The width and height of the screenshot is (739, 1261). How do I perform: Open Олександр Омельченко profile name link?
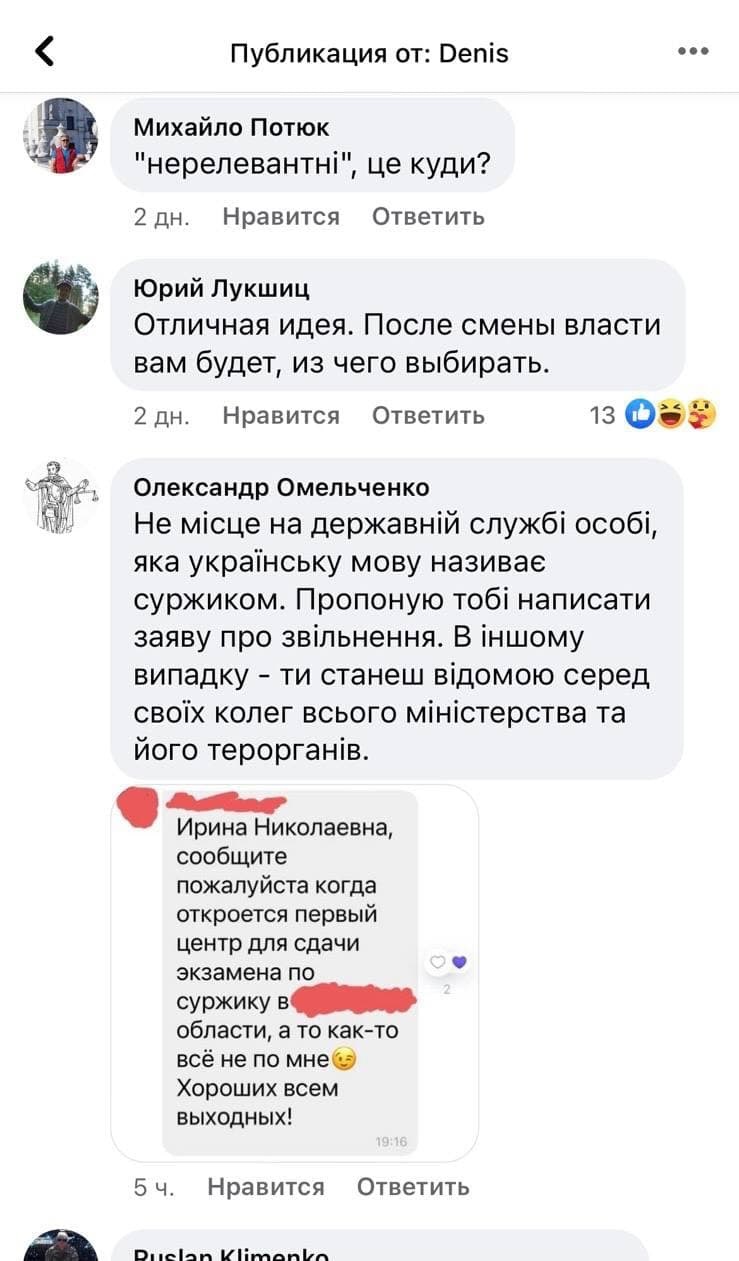click(281, 488)
